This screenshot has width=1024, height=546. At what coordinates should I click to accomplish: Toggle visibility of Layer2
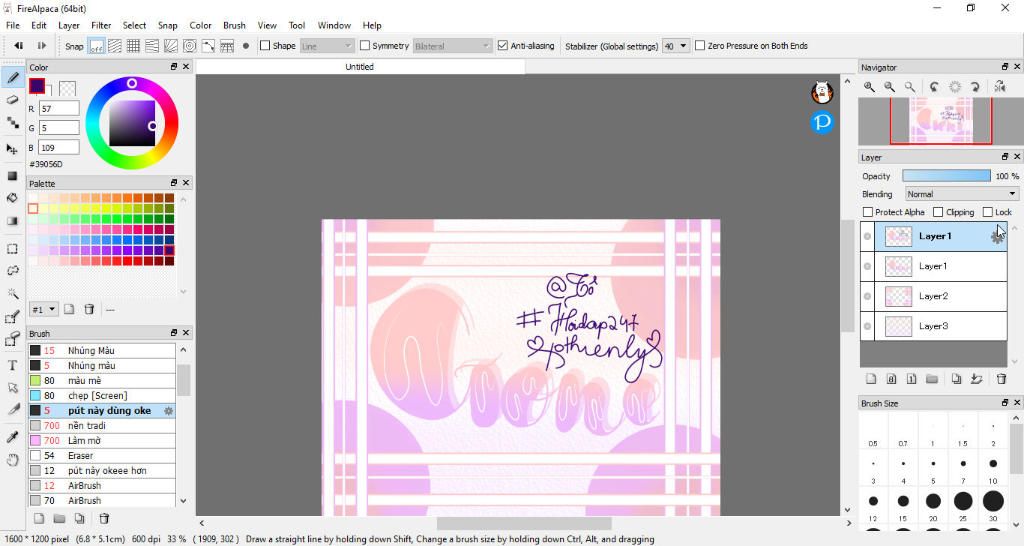(867, 297)
